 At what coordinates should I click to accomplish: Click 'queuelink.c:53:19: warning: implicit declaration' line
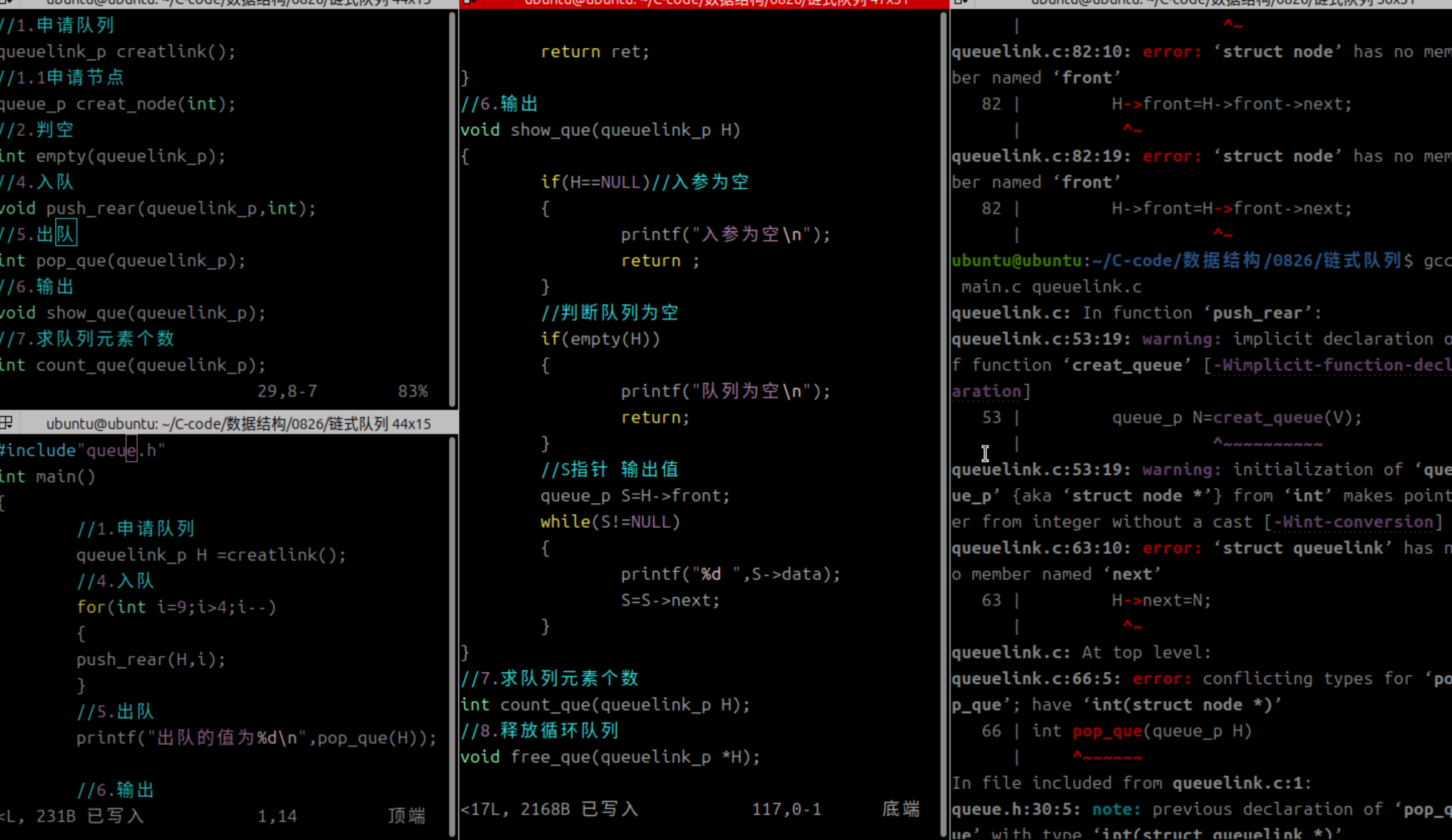(1201, 339)
